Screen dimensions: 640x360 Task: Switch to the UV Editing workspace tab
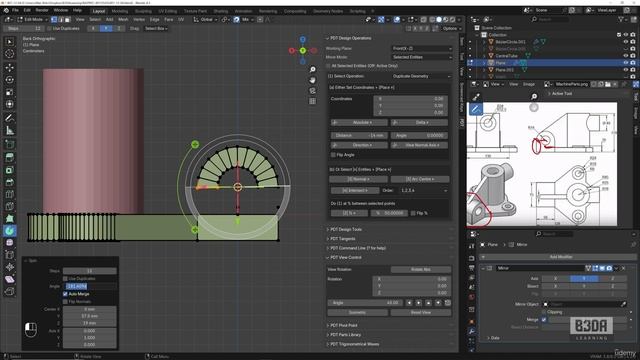click(167, 11)
